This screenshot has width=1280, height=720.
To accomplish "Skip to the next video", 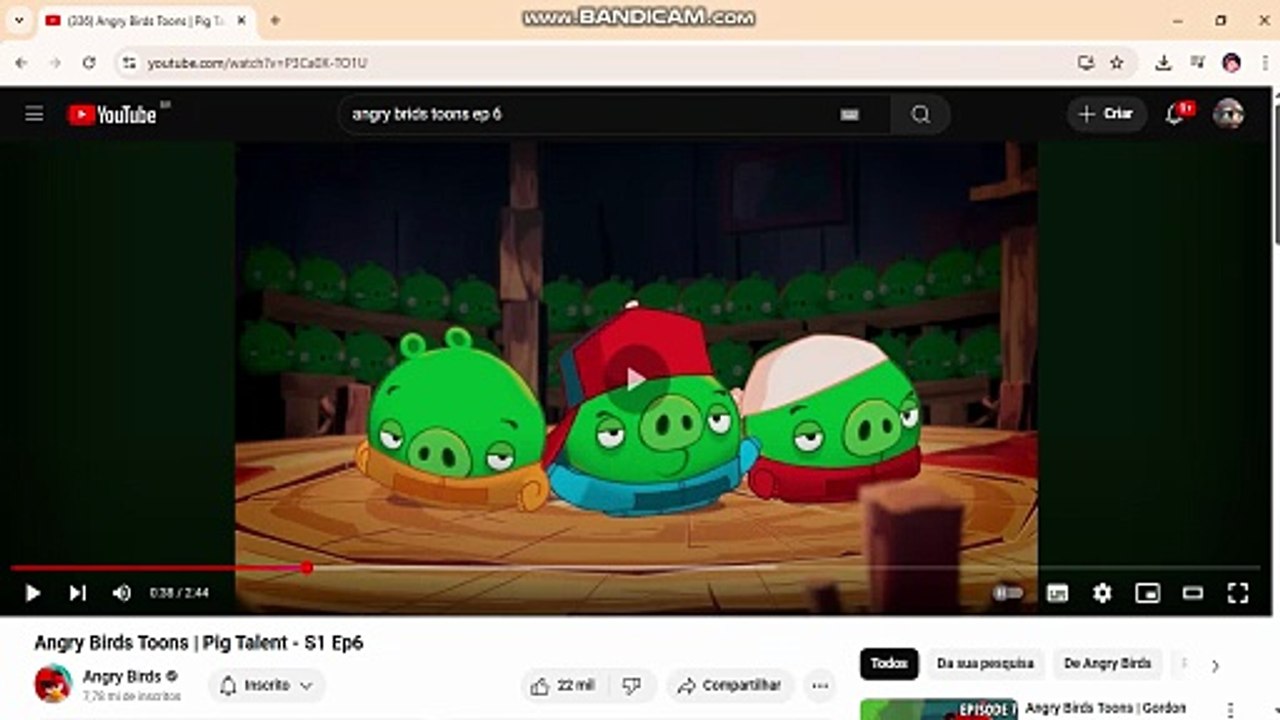I will coord(77,593).
